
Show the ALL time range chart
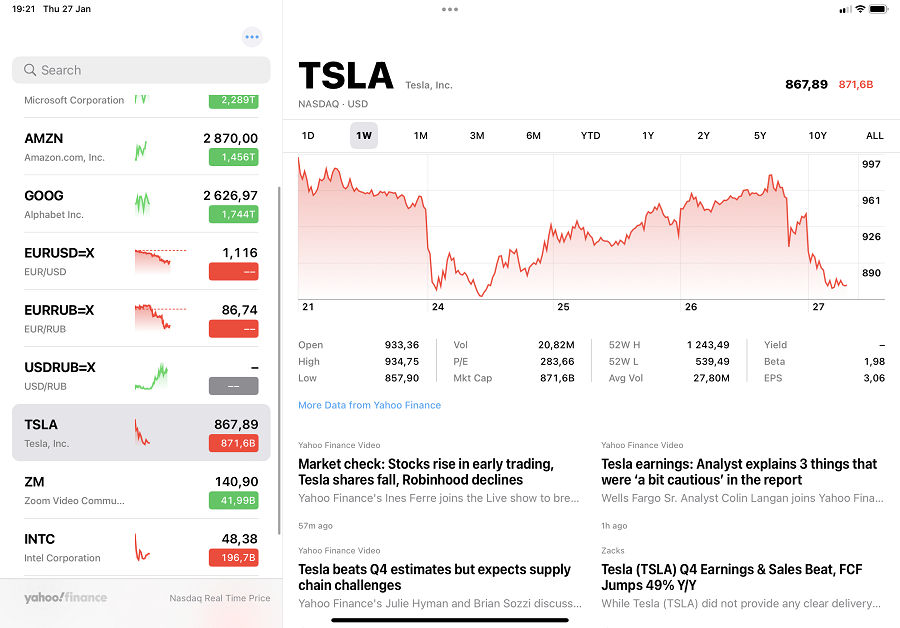coord(874,136)
